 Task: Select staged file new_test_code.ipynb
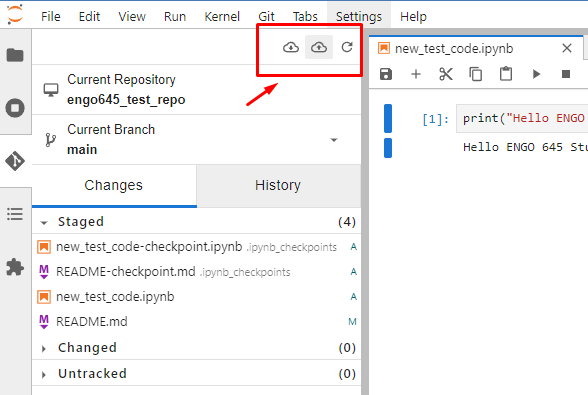196,297
